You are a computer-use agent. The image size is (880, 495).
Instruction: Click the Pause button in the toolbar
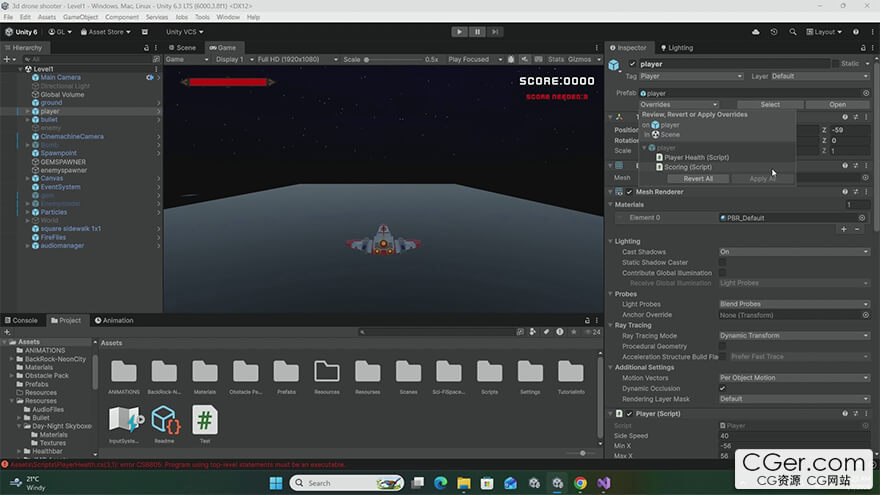point(477,32)
